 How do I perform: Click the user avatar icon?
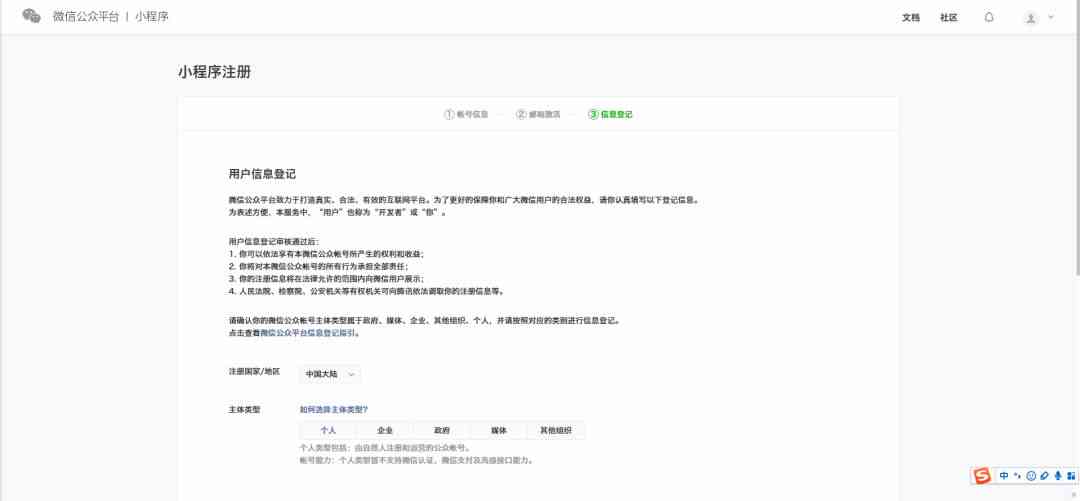pyautogui.click(x=1030, y=18)
